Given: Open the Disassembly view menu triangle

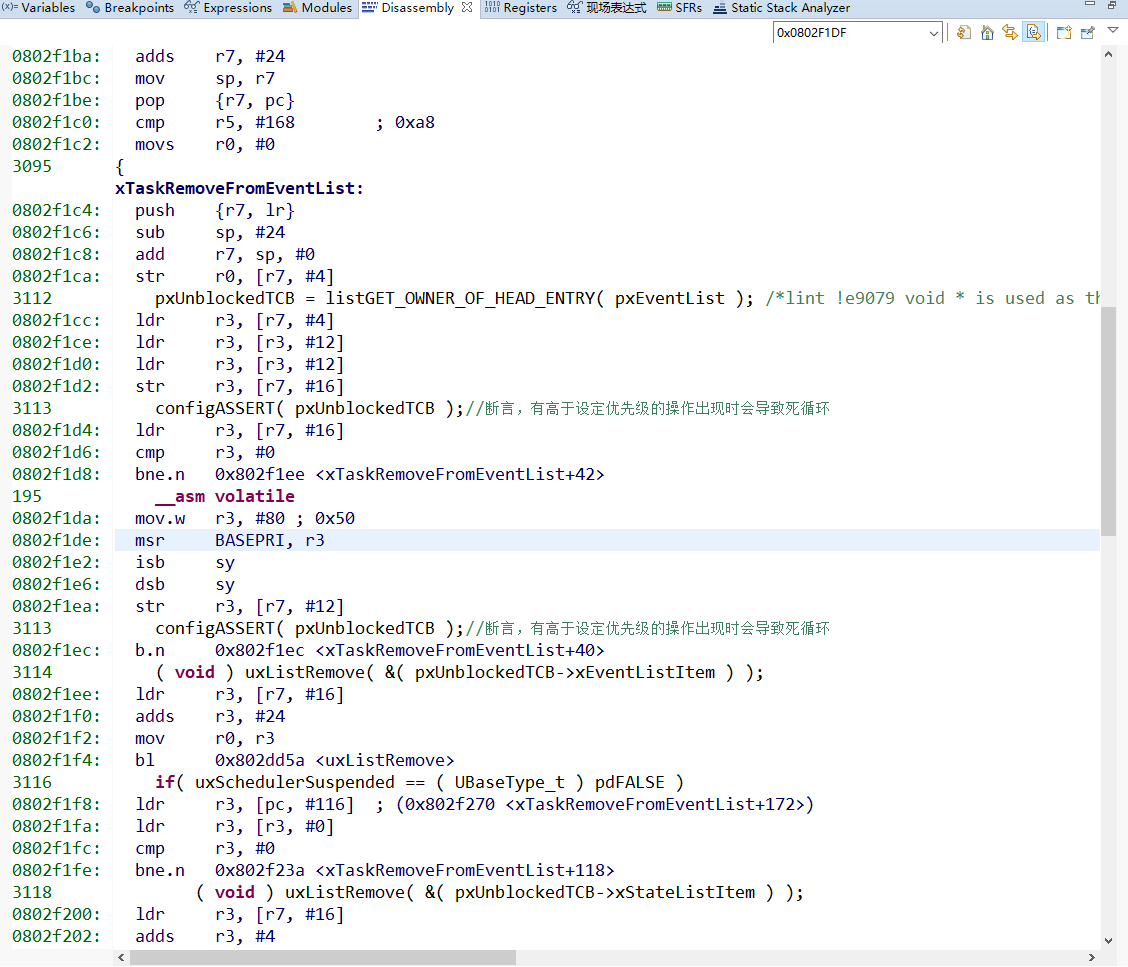Looking at the screenshot, I should click(x=1112, y=32).
